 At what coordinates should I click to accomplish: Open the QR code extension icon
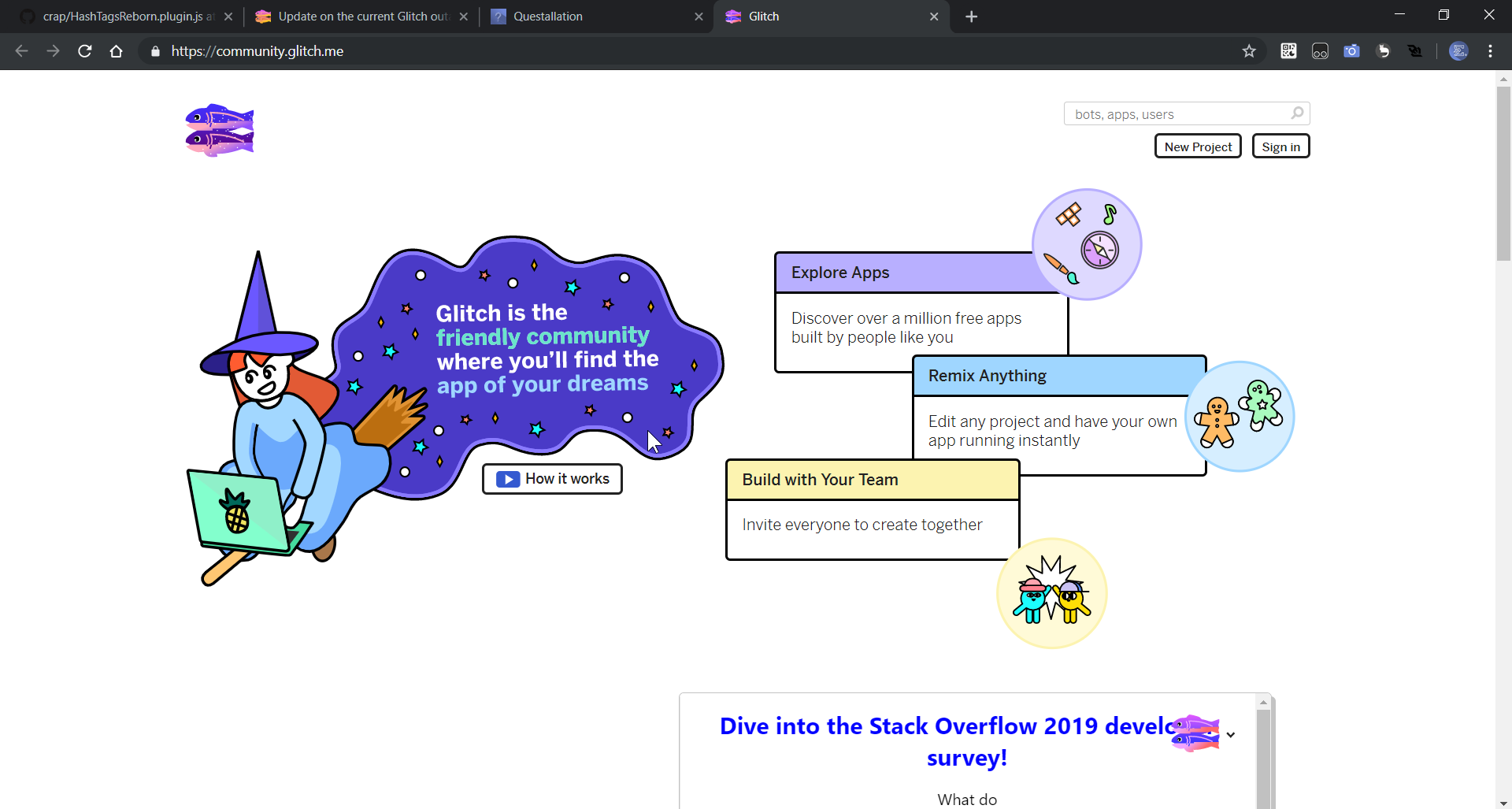tap(1288, 51)
